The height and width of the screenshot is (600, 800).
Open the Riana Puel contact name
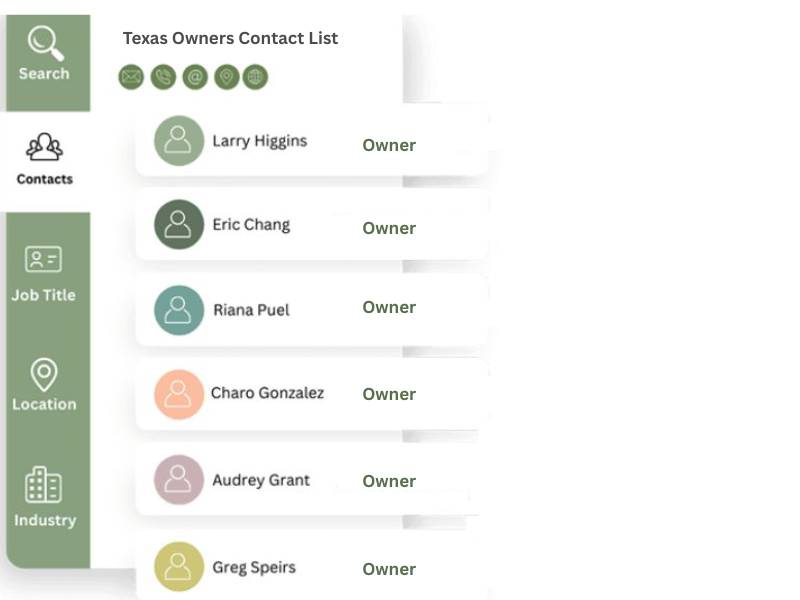[251, 310]
